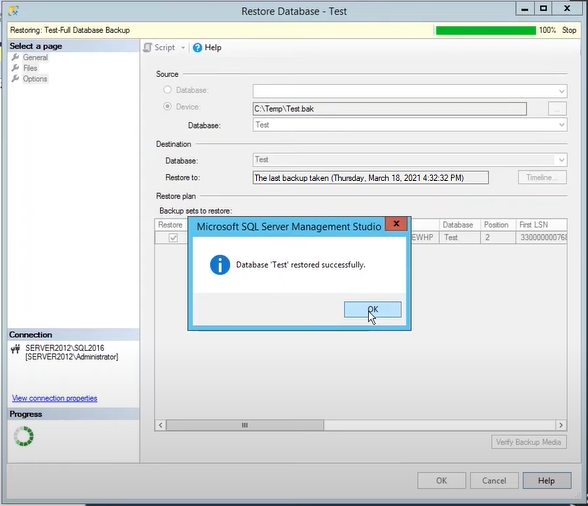588x506 pixels.
Task: Click the Script scroll icon
Action: click(x=148, y=48)
